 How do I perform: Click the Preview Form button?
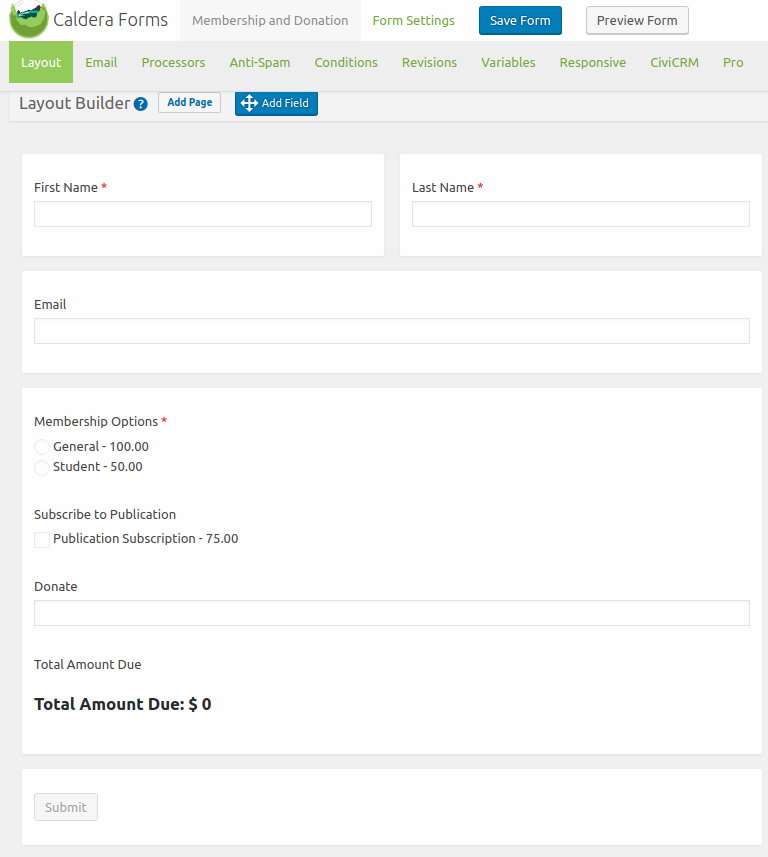pos(637,20)
